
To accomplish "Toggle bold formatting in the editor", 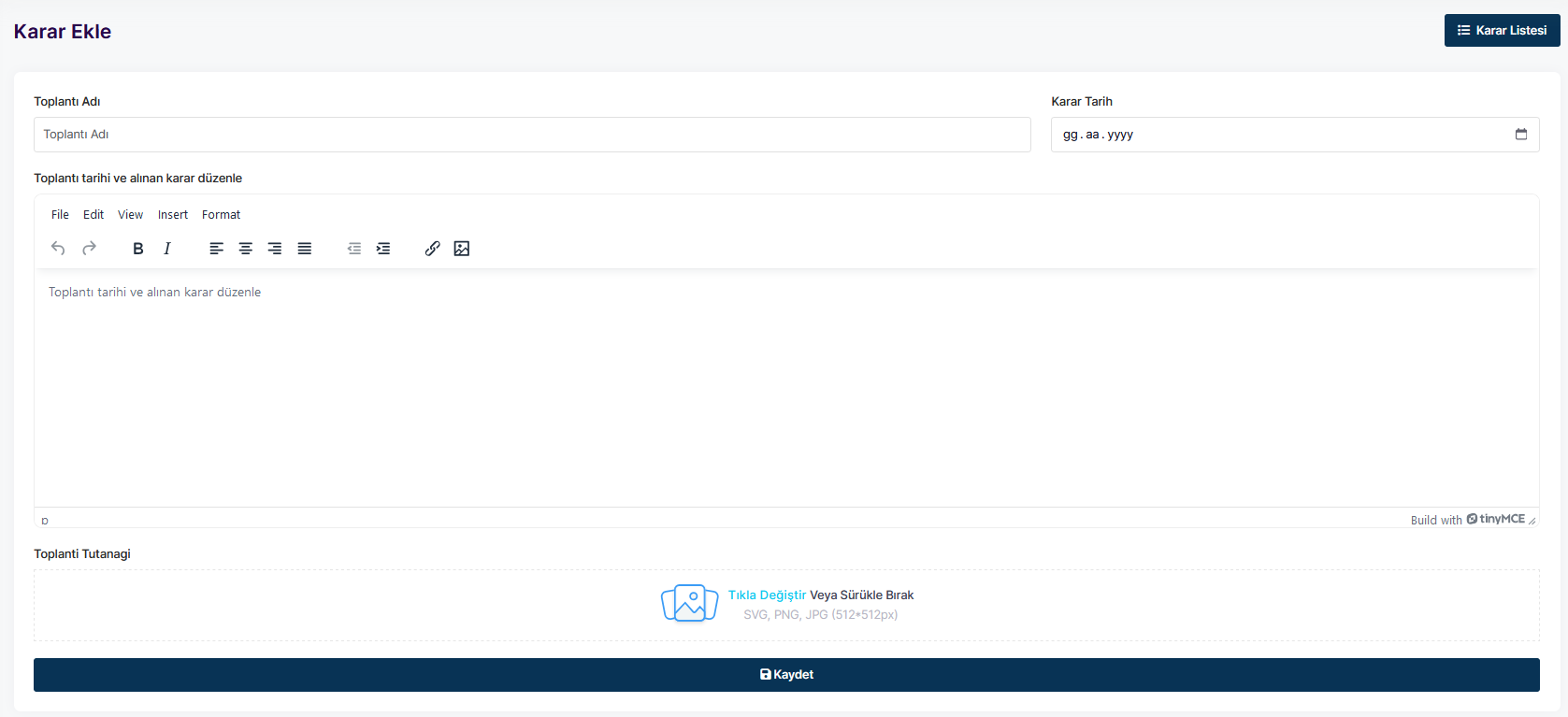I will point(138,249).
